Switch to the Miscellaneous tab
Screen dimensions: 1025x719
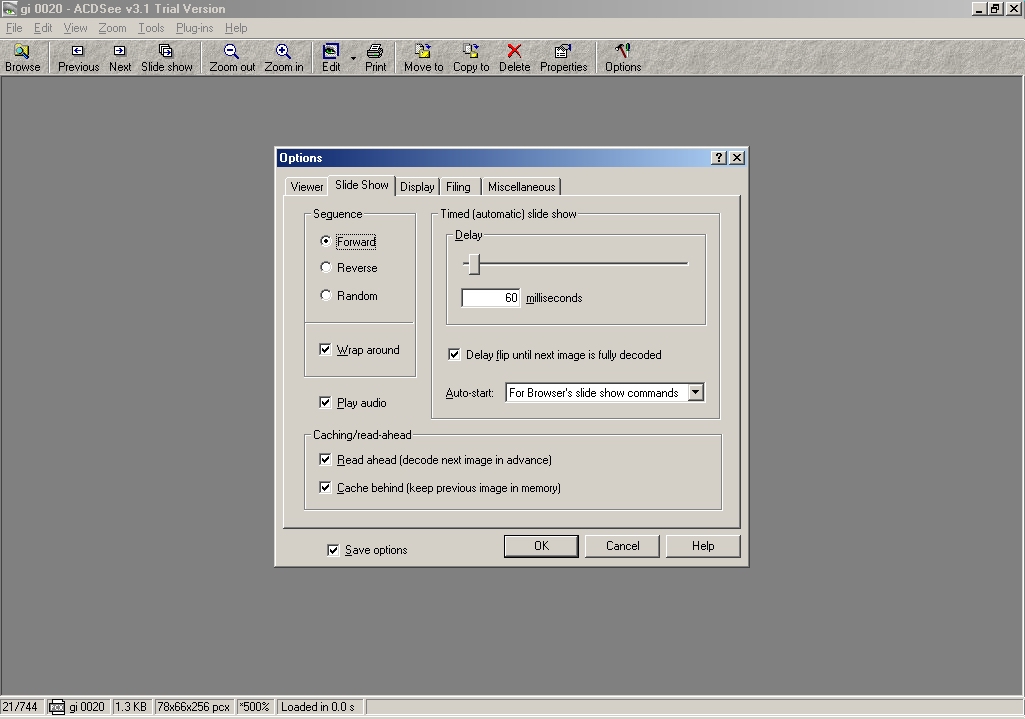[522, 187]
